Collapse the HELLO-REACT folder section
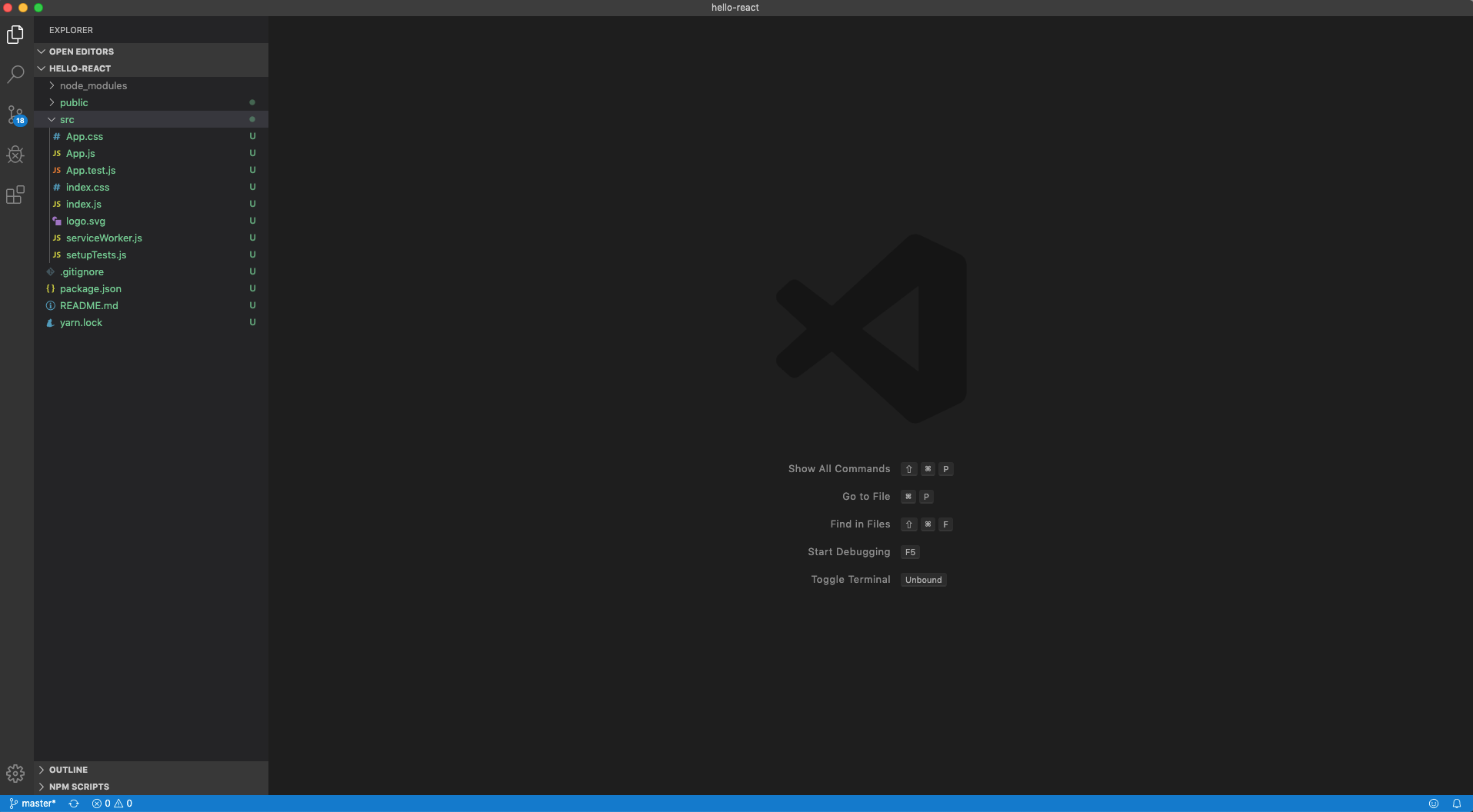The image size is (1473, 812). (x=152, y=68)
